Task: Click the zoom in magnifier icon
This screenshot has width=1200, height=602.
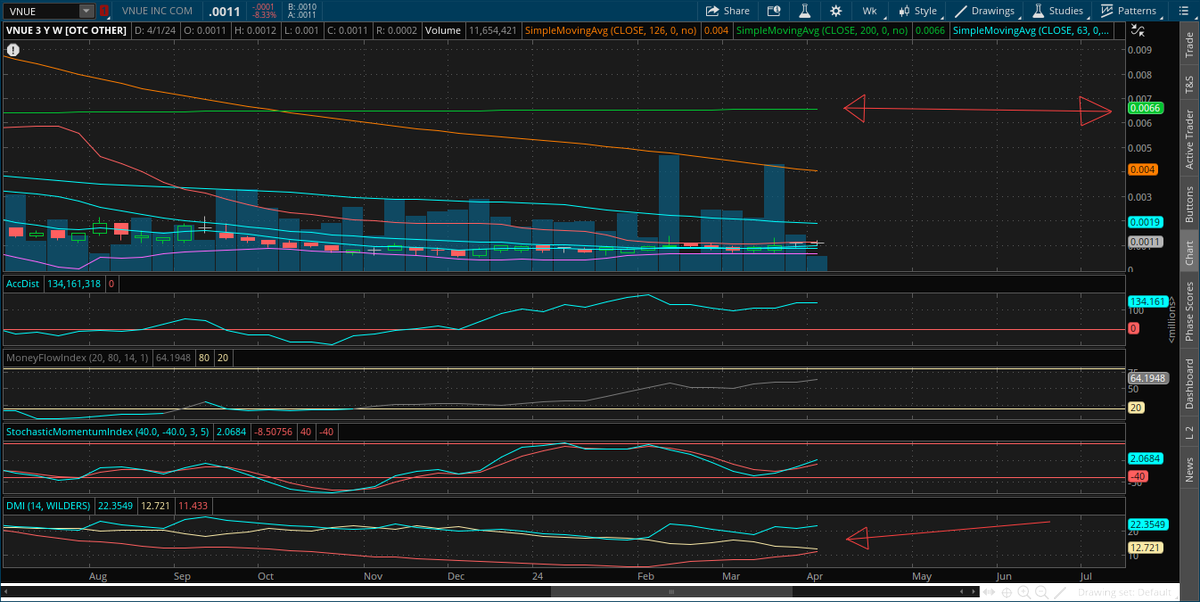Action: click(1024, 593)
